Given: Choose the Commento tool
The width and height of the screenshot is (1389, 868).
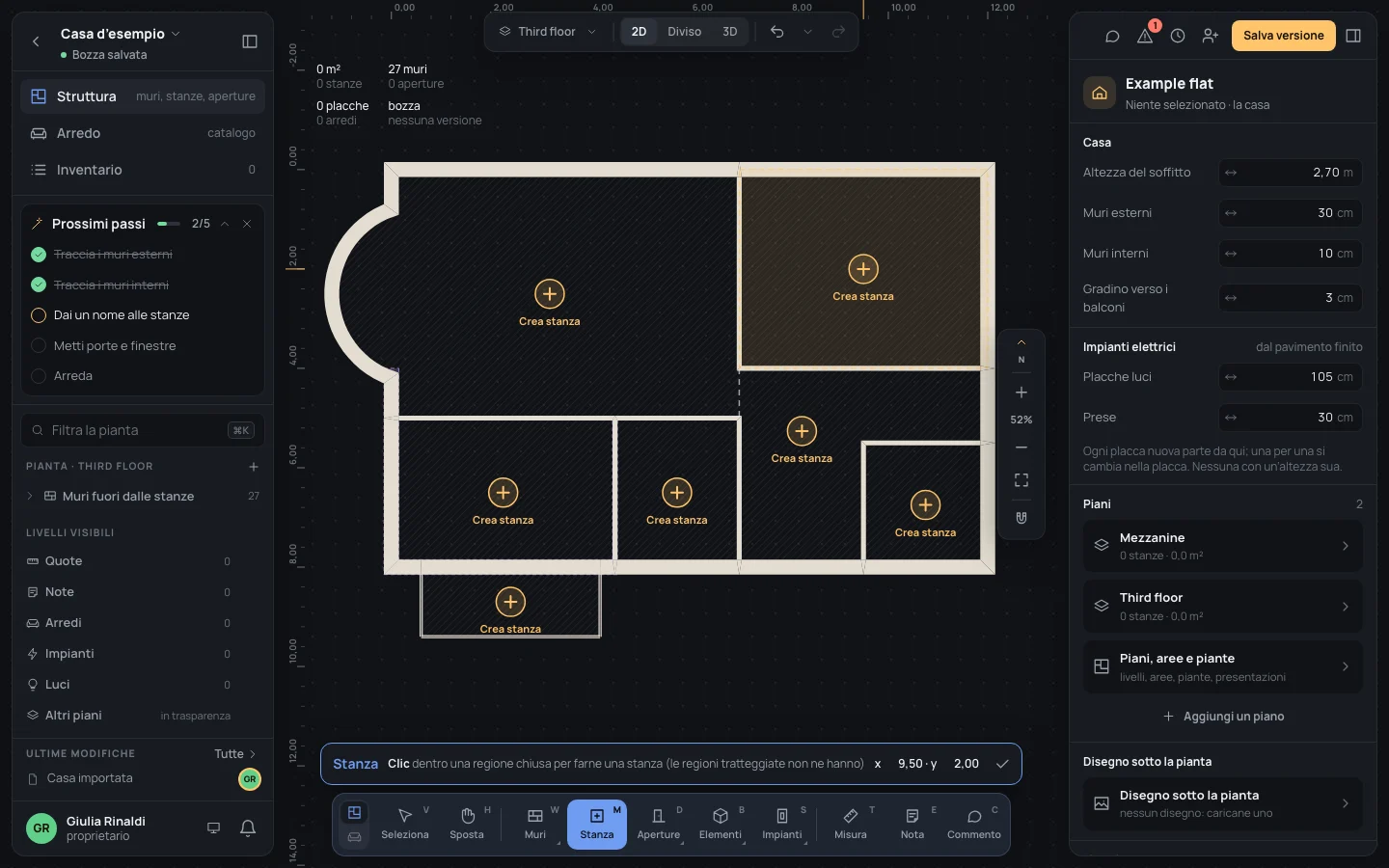Looking at the screenshot, I should click(974, 825).
